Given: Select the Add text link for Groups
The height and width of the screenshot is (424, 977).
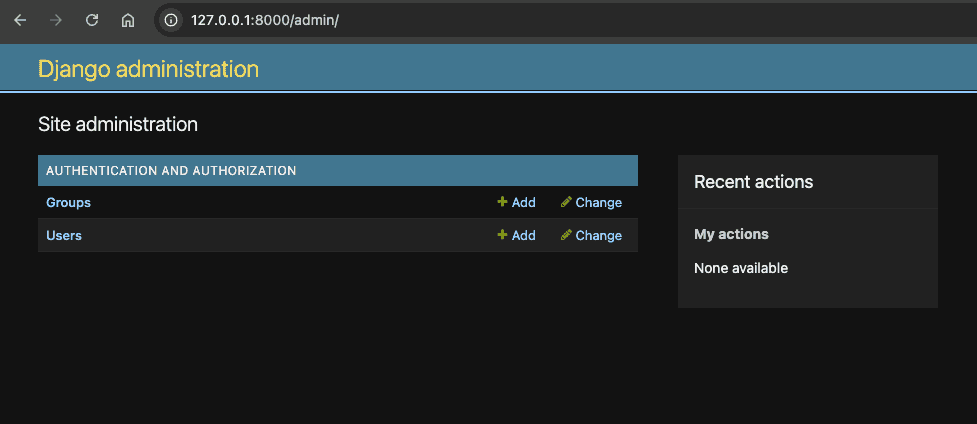Looking at the screenshot, I should point(524,203).
